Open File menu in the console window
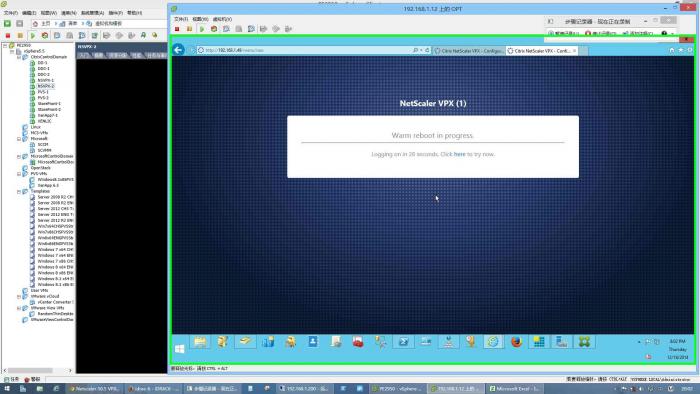 pyautogui.click(x=181, y=19)
